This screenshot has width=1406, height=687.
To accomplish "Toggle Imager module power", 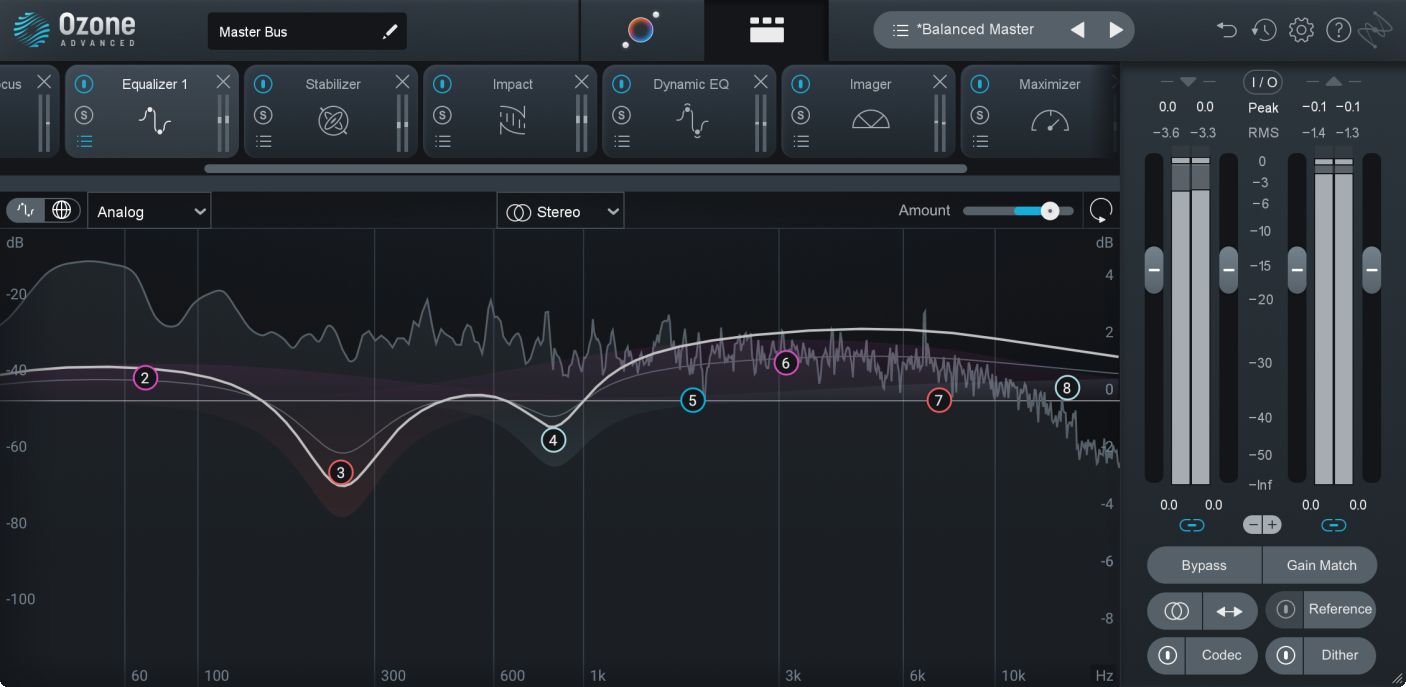I will (800, 84).
